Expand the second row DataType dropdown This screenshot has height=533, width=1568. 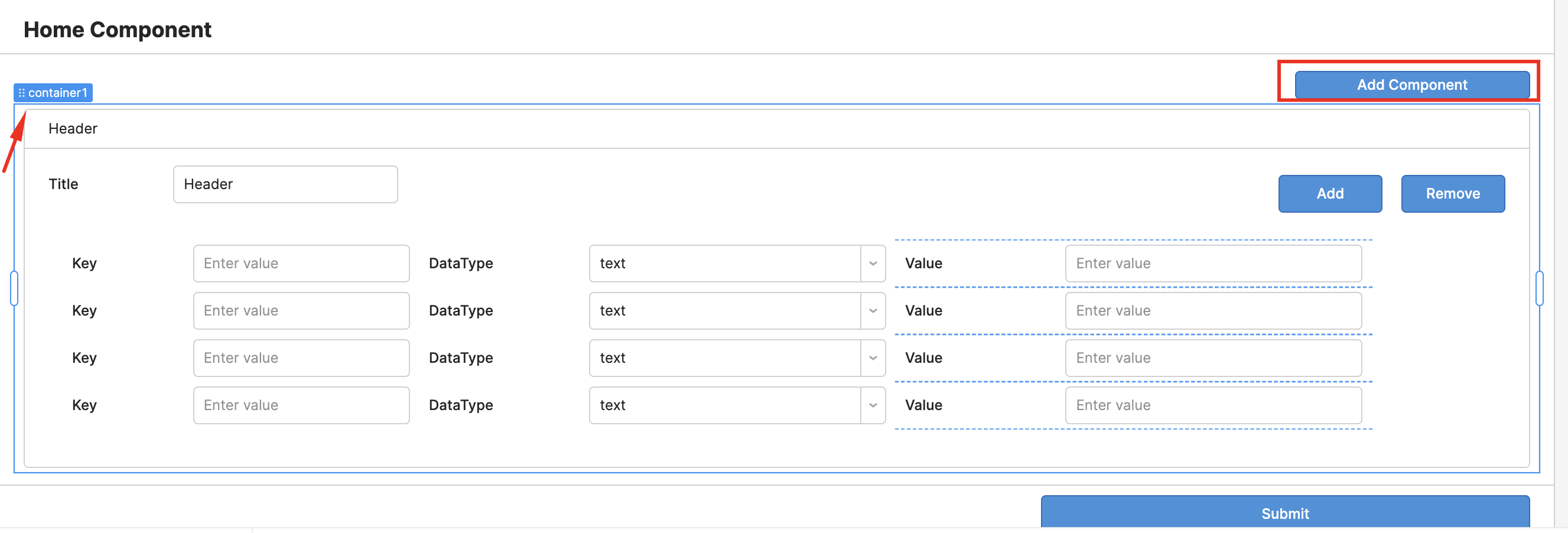(737, 311)
